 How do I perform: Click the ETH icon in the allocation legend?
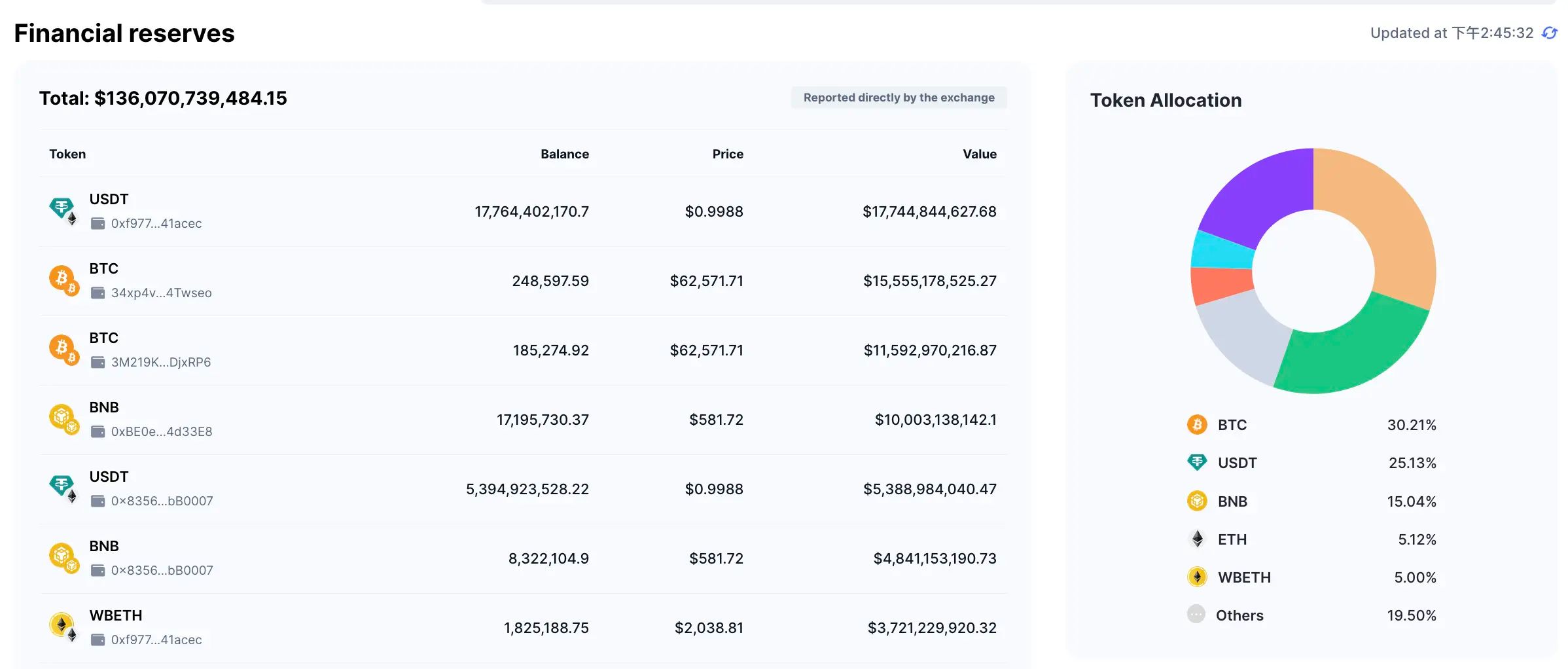tap(1197, 539)
